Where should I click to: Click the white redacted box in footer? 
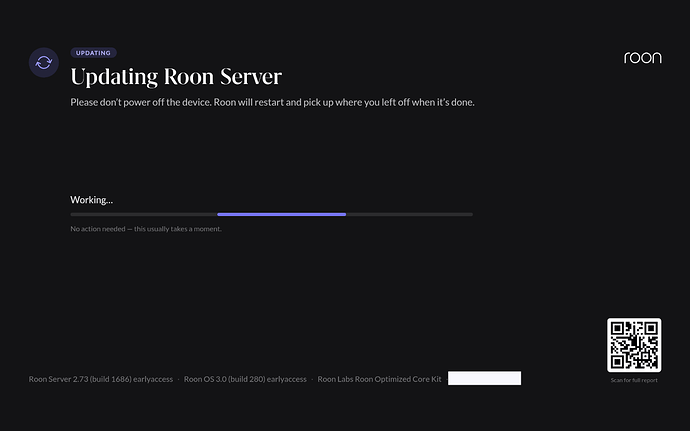click(x=484, y=378)
